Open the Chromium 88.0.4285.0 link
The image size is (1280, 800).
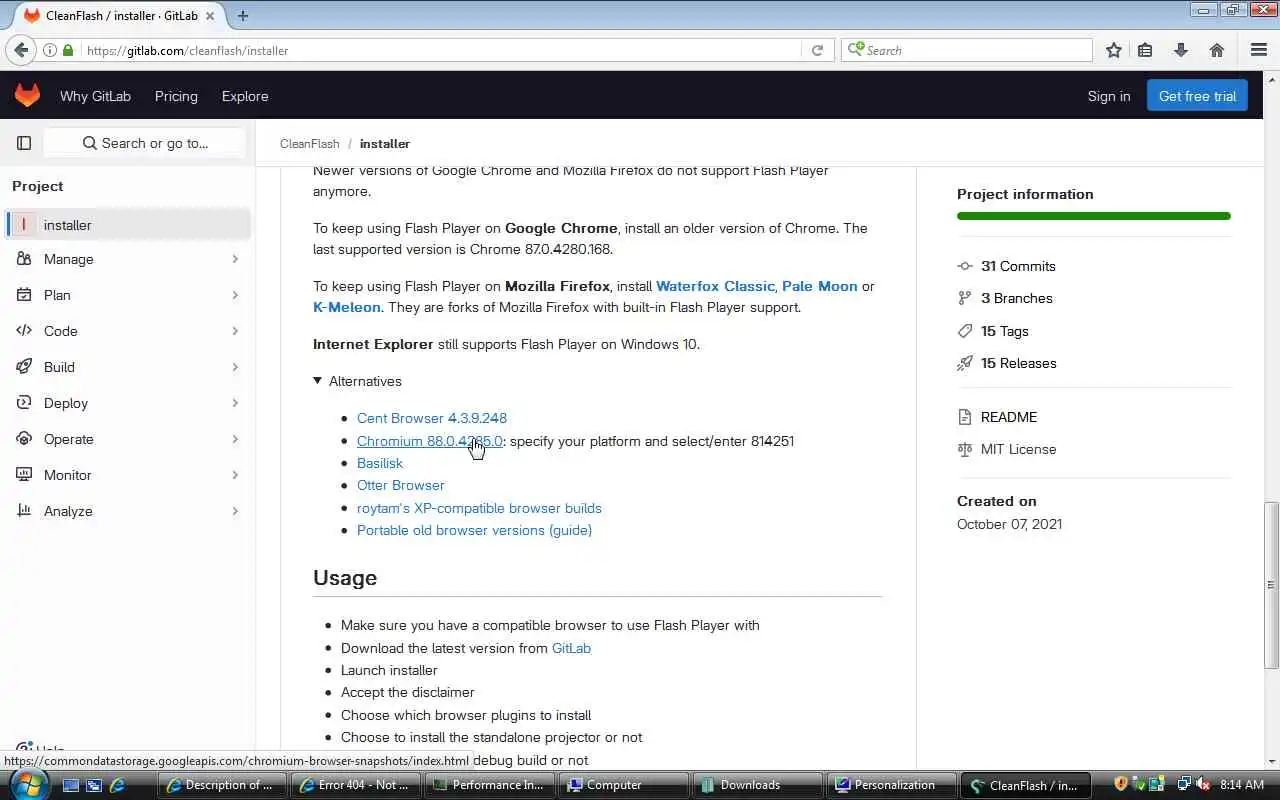tap(429, 441)
